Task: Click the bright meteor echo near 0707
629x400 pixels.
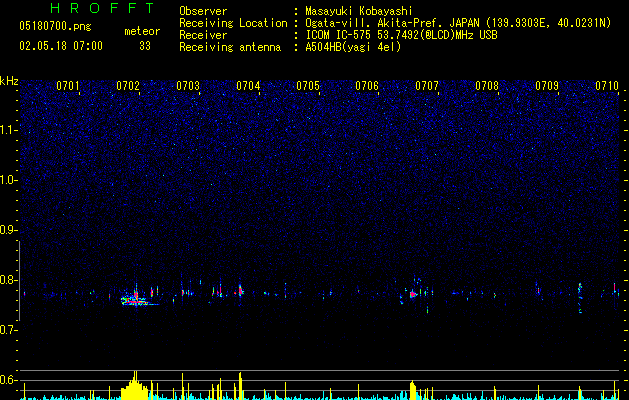Action: [413, 294]
